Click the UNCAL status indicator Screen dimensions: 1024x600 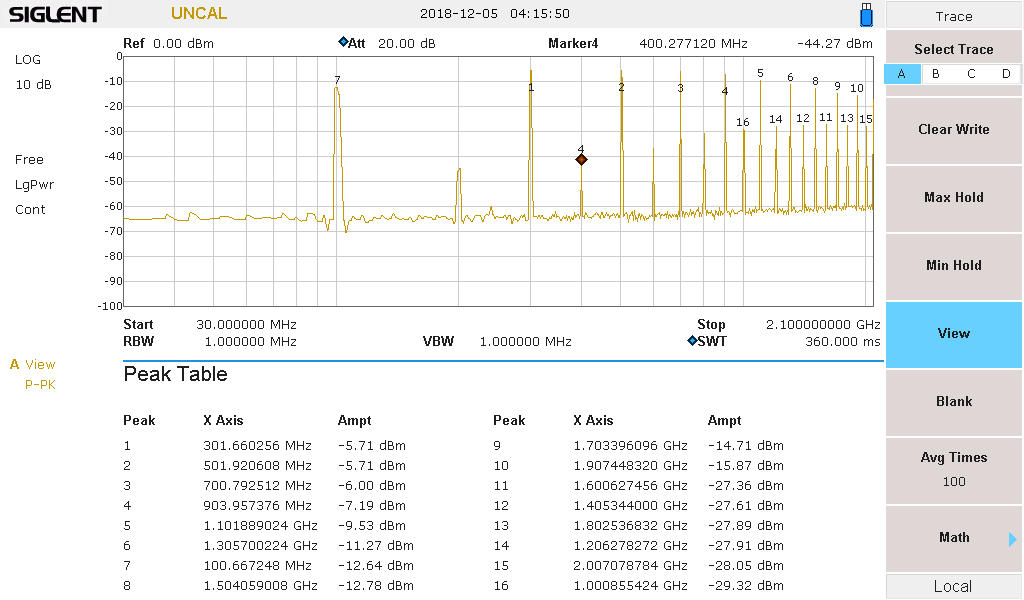199,14
